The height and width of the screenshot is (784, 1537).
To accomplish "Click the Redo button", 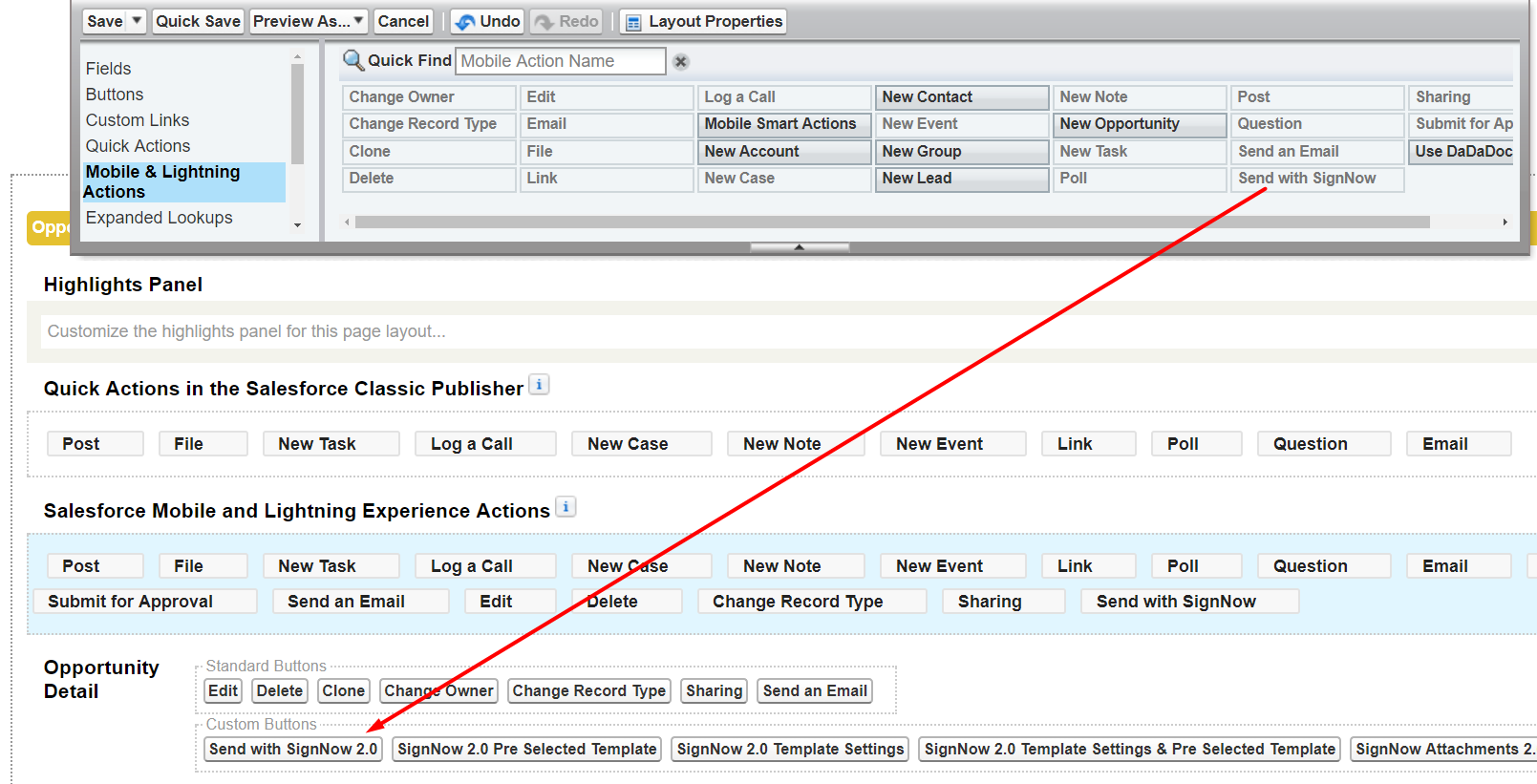I will pyautogui.click(x=566, y=21).
